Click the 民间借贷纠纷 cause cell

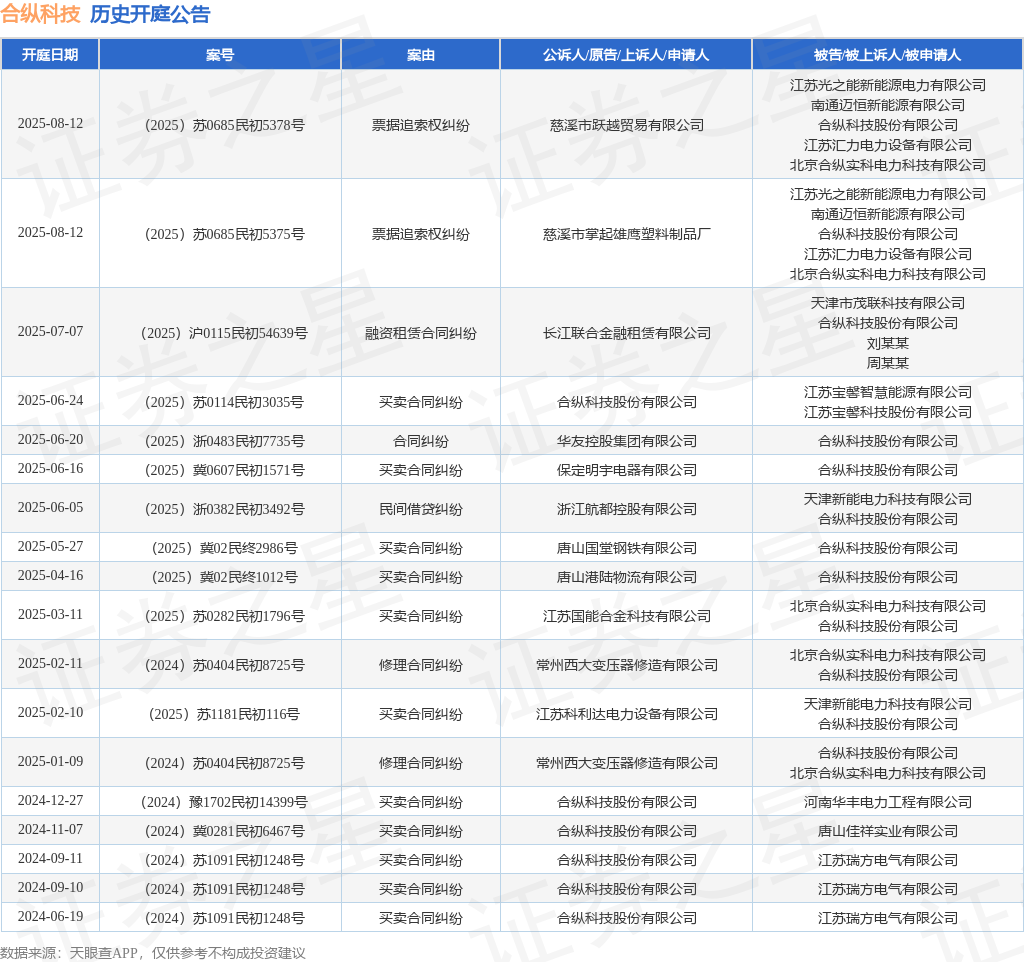coord(421,509)
